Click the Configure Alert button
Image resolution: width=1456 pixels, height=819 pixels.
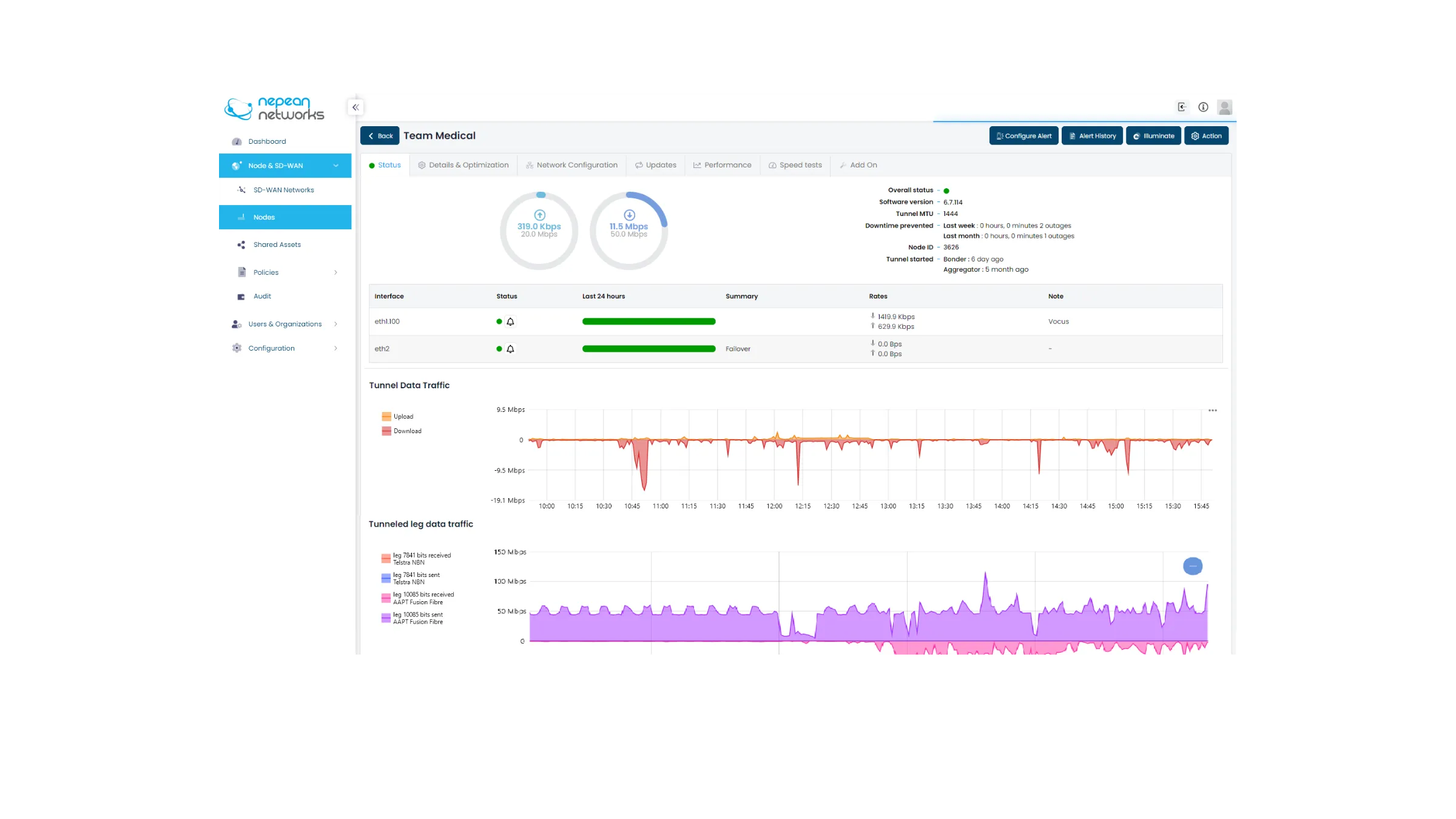pyautogui.click(x=1023, y=135)
